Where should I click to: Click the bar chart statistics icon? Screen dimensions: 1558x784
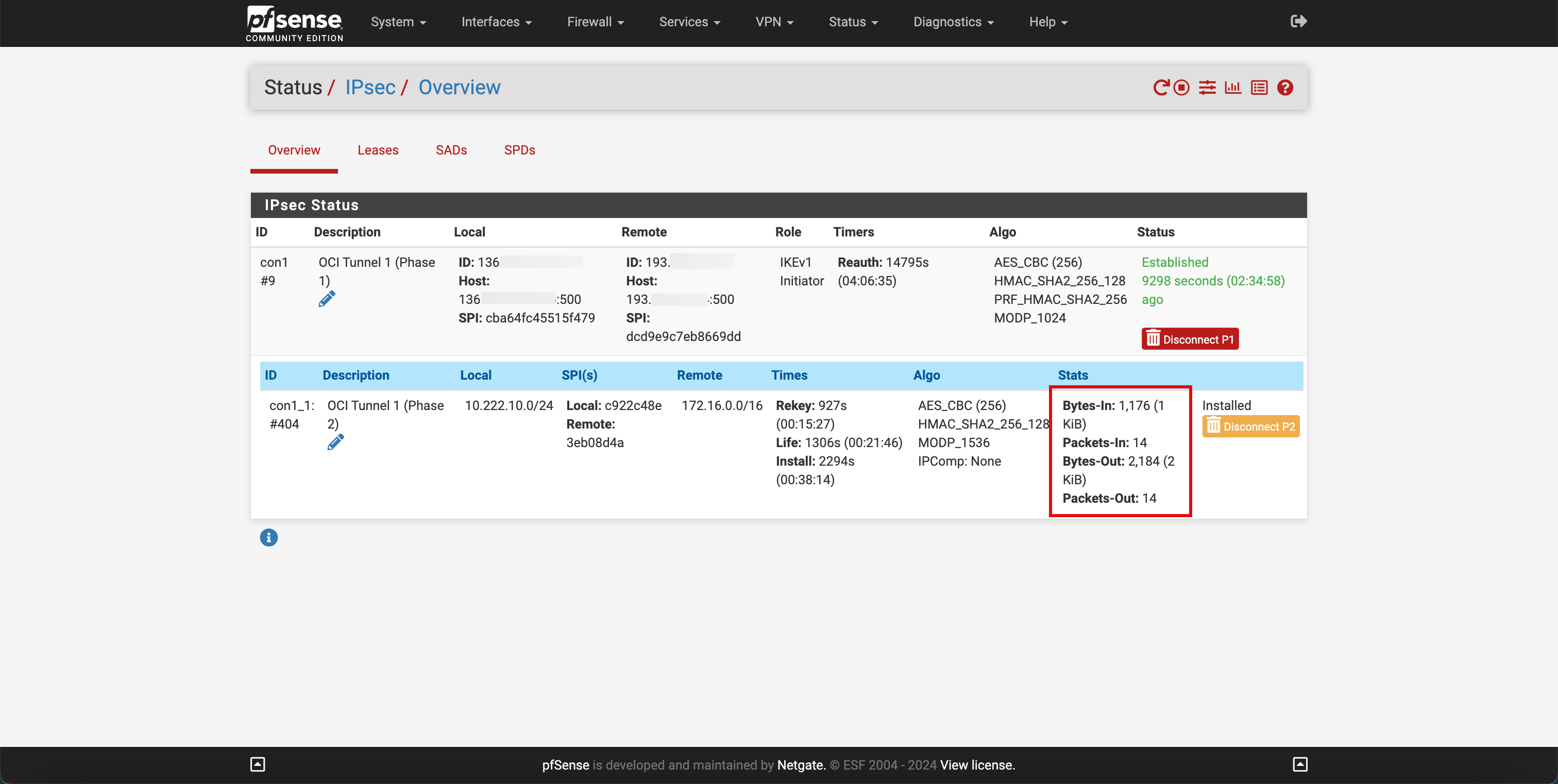[1232, 87]
